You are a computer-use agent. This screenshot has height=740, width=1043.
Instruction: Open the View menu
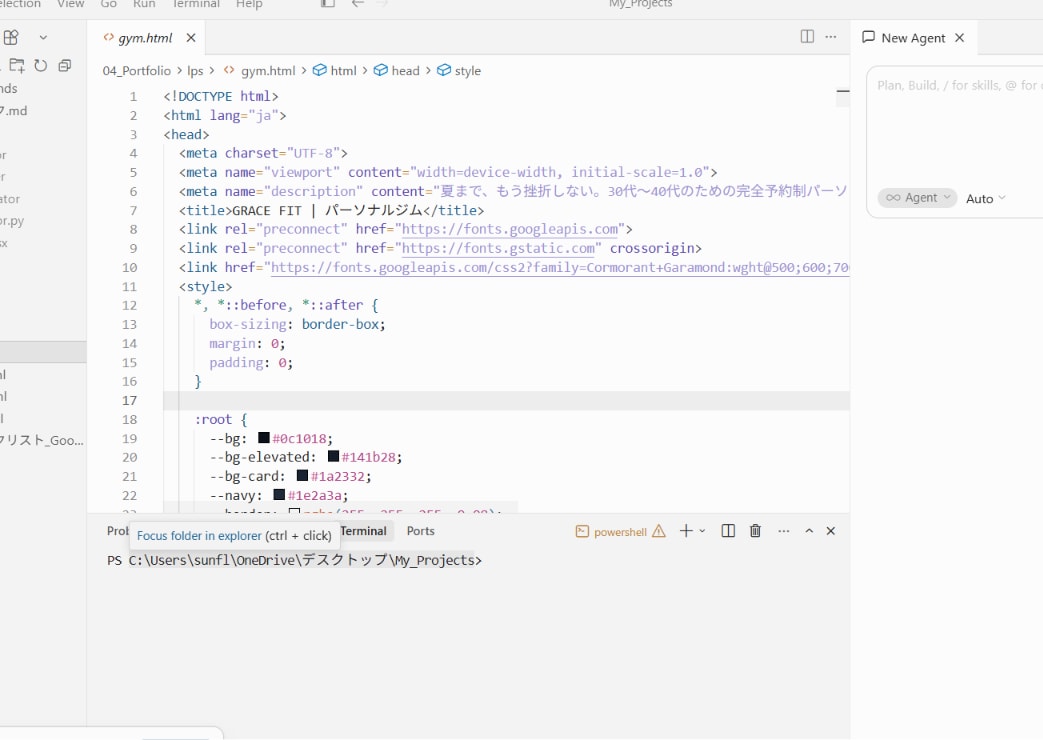pyautogui.click(x=71, y=4)
